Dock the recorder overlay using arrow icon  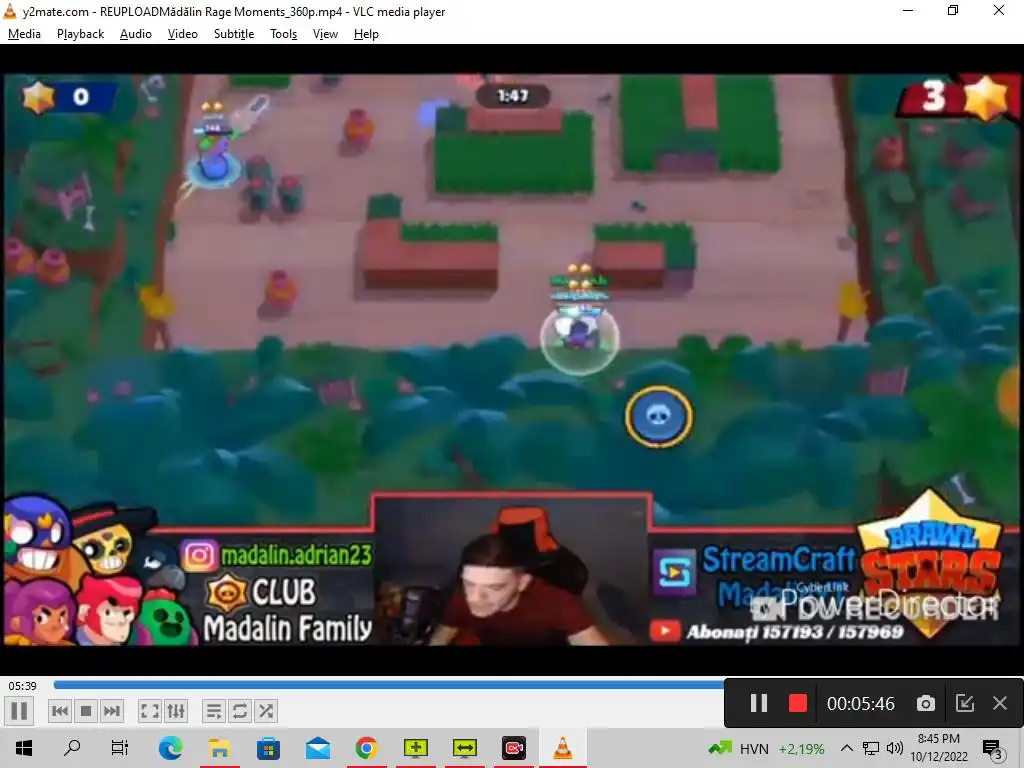(x=965, y=703)
